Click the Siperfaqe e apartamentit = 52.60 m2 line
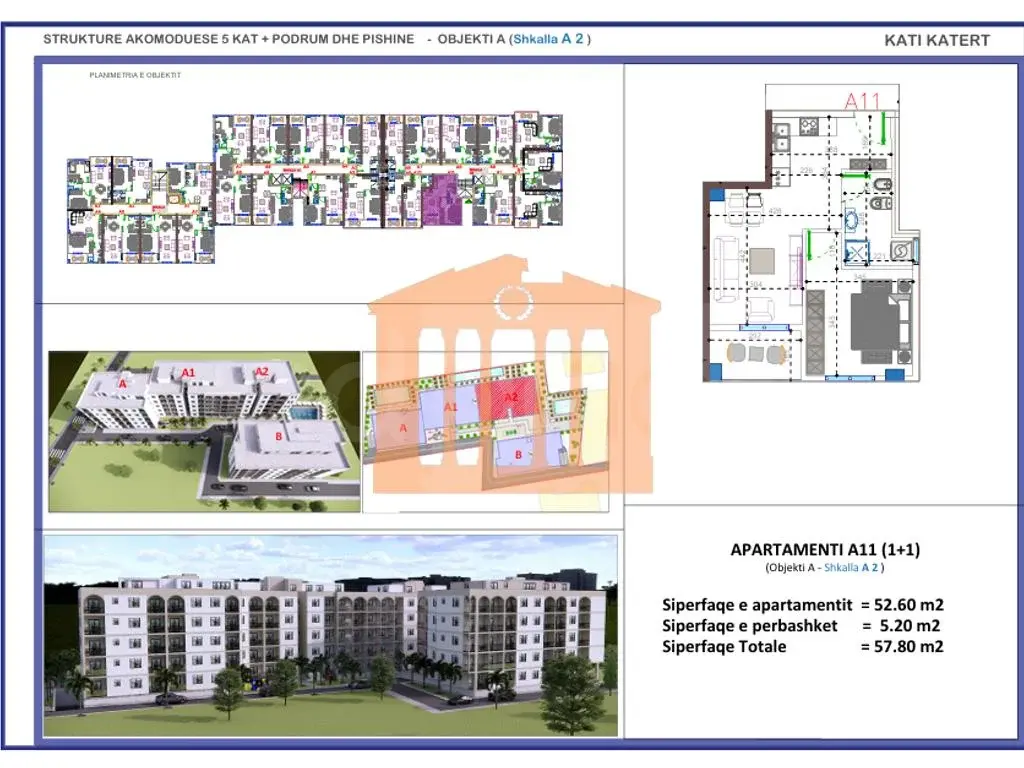The width and height of the screenshot is (1024, 768). [803, 605]
